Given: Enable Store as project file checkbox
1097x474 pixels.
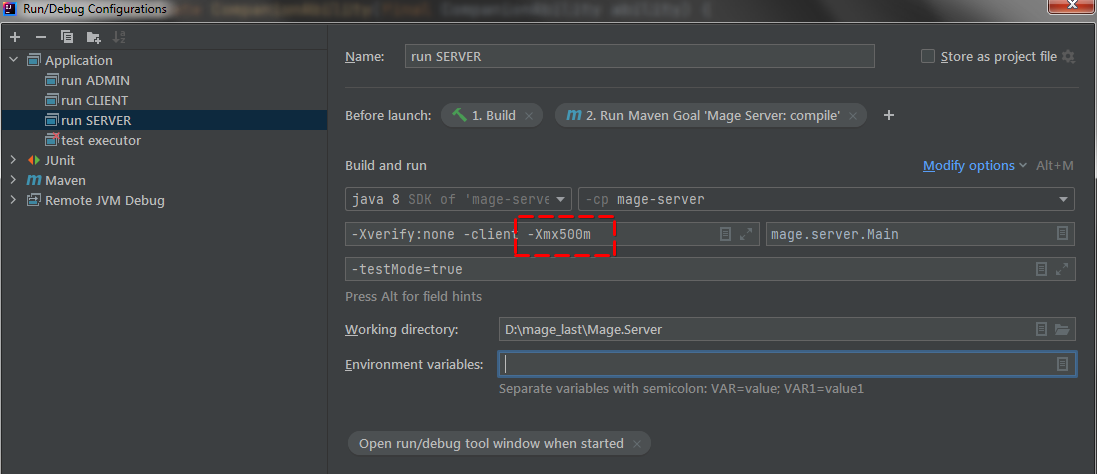Looking at the screenshot, I should [928, 57].
